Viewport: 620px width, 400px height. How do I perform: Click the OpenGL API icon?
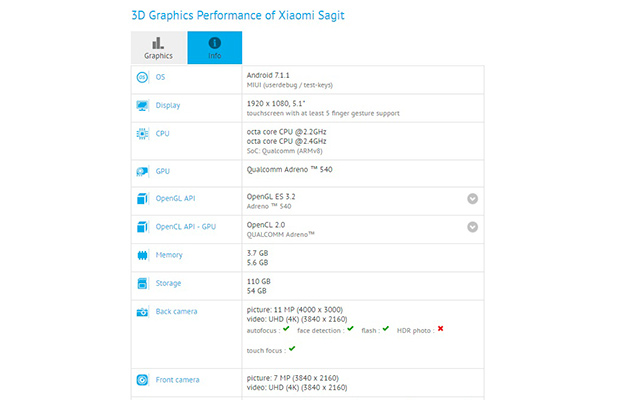pos(141,199)
